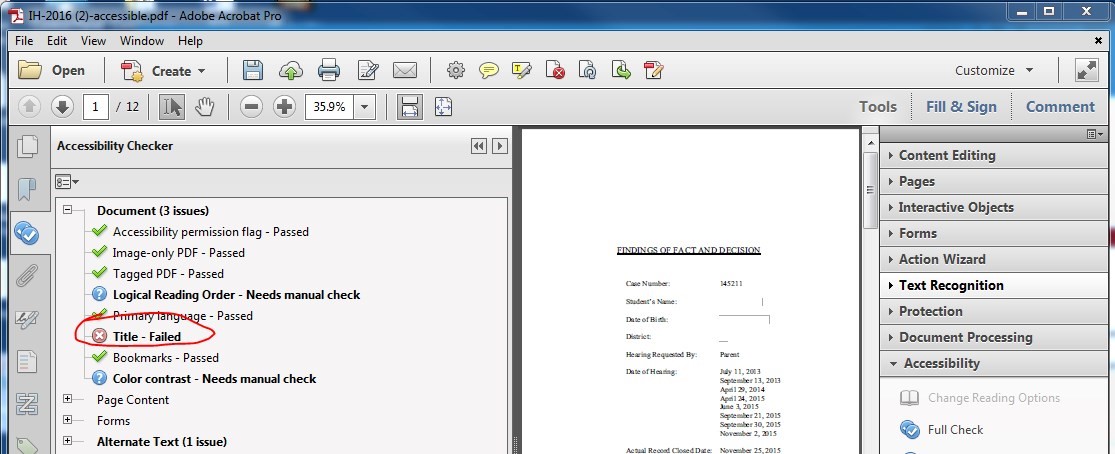Expand the Page Content tree node
This screenshot has width=1115, height=454.
(x=68, y=399)
